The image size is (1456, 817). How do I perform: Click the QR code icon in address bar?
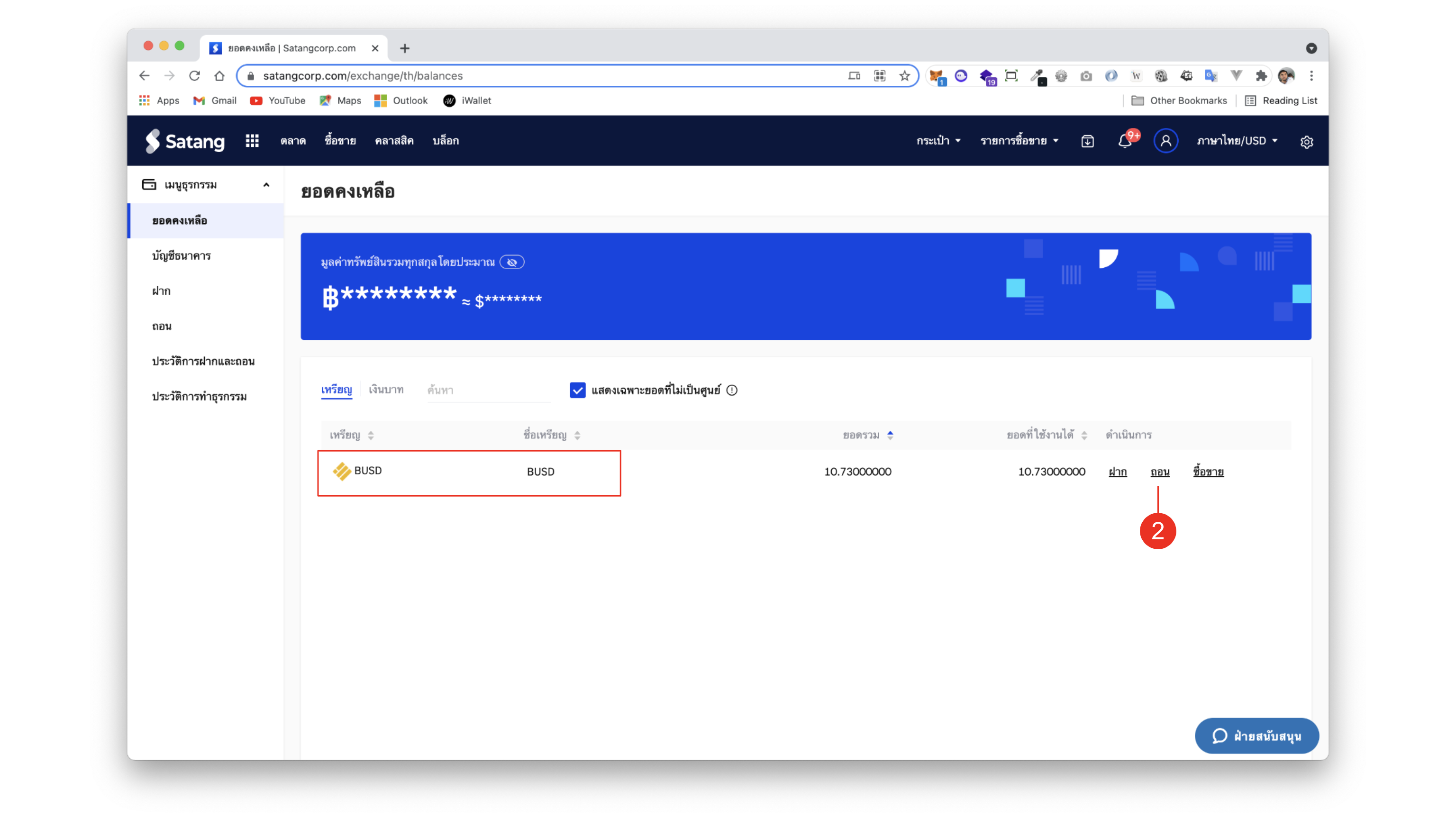(x=880, y=76)
